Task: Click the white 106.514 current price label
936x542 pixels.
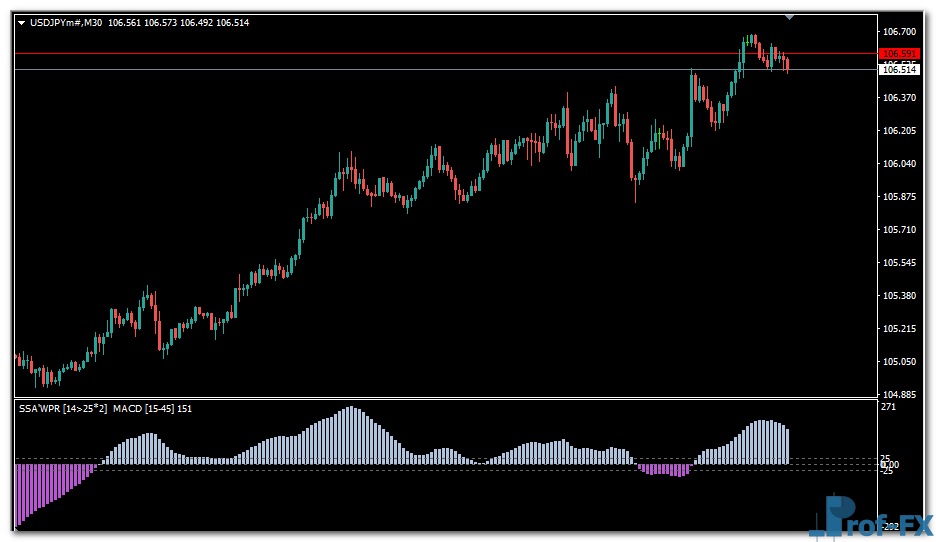Action: click(899, 70)
